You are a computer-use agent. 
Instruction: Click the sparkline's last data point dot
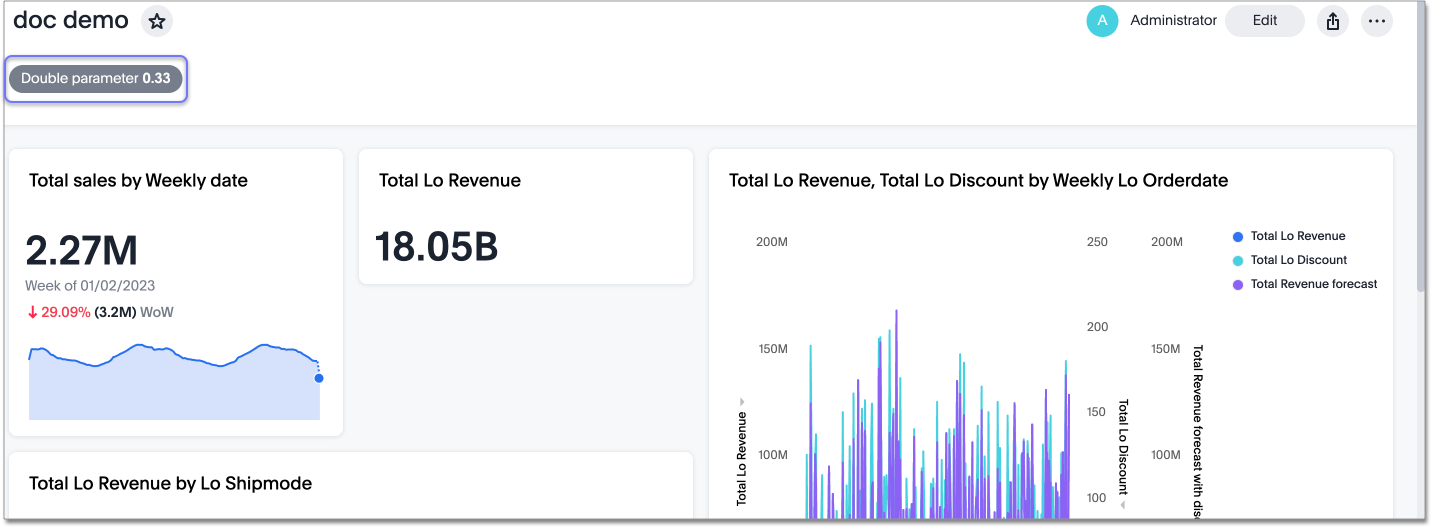tap(319, 378)
